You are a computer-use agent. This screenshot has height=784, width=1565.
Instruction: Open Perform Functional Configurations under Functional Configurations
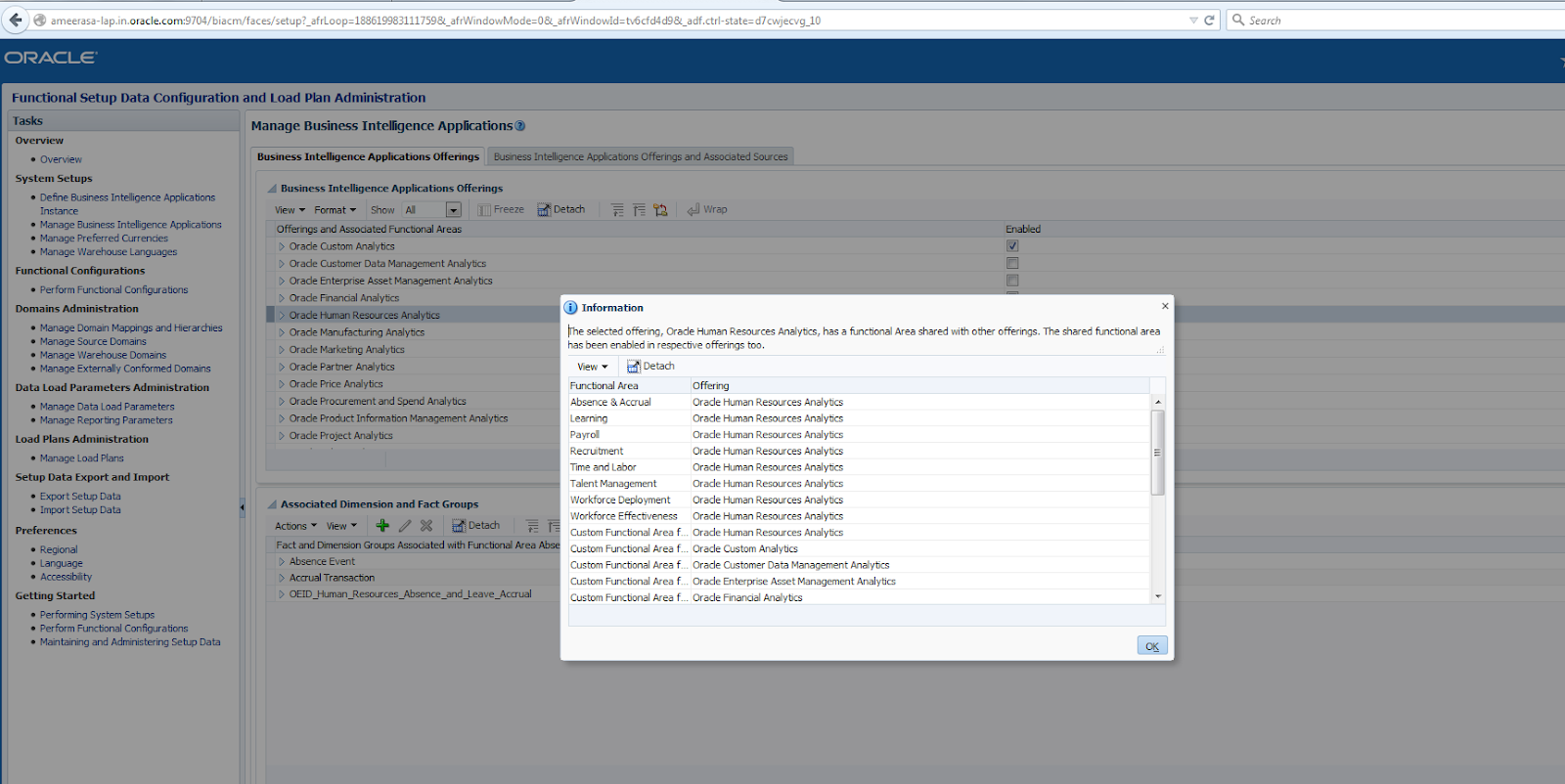[x=113, y=290]
